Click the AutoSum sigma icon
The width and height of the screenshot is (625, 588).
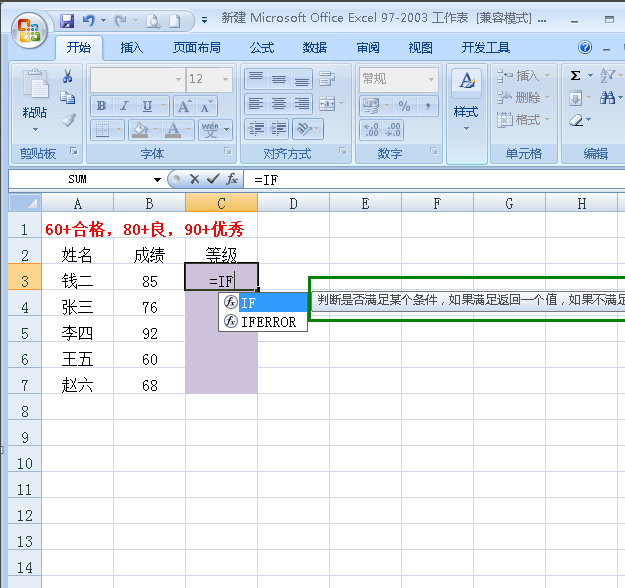pos(576,75)
